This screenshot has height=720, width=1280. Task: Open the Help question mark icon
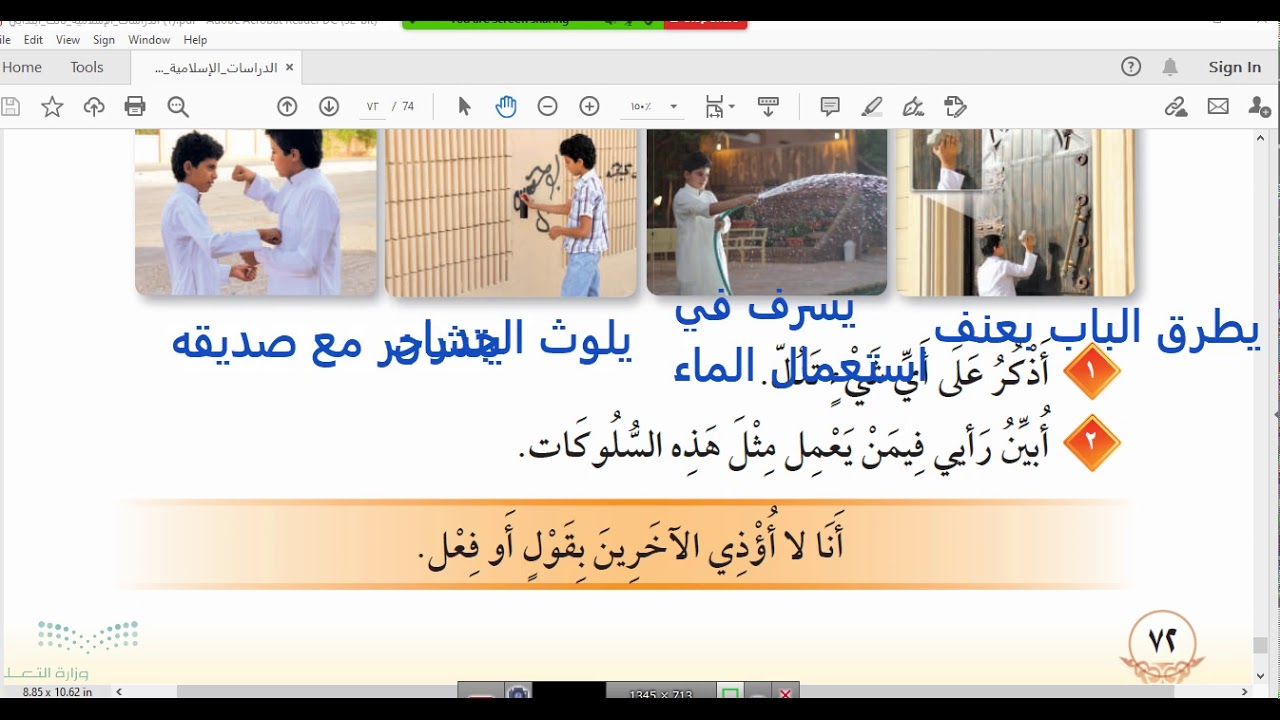[1131, 67]
